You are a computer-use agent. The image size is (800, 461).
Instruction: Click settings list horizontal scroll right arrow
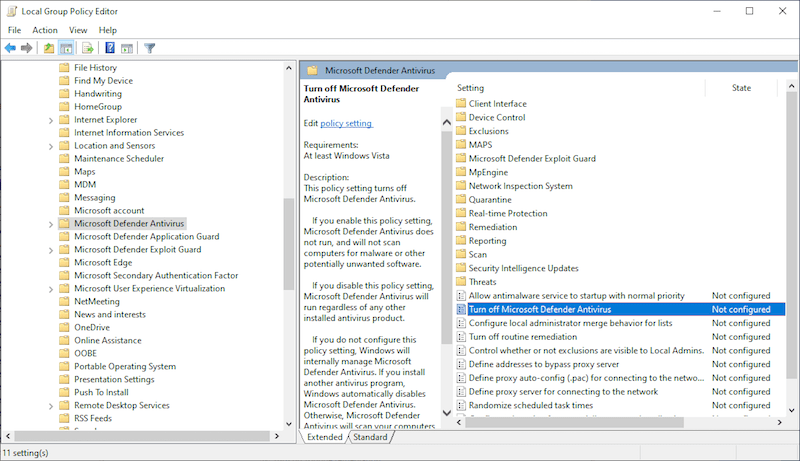click(780, 422)
